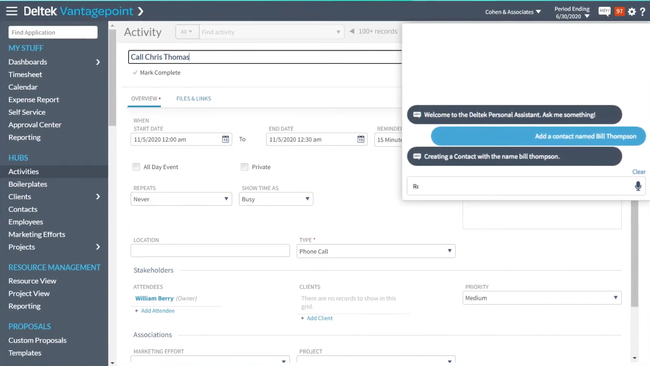Click the sidebar scroll down arrow
Viewport: 650px width, 366px height.
coord(112,363)
